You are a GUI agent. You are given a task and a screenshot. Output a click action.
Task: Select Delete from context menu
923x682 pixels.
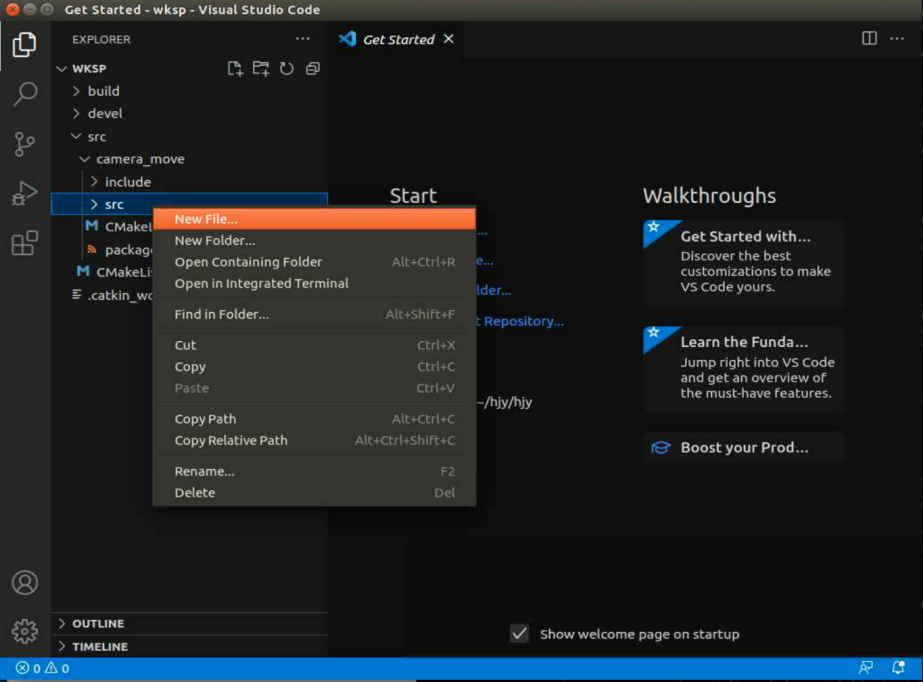314,493
